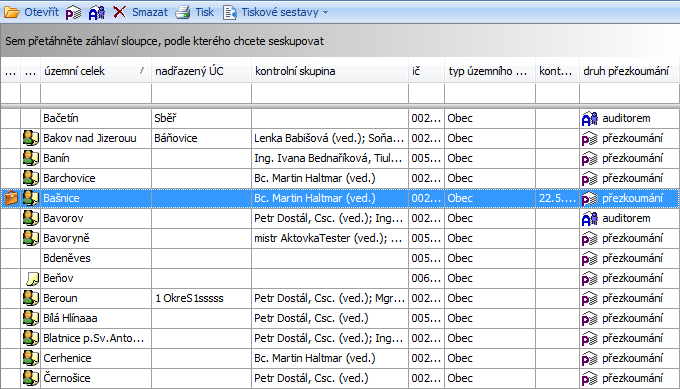Screen dimensions: 680x389
Task: Click přezkoumání icon in Banín row
Action: click(590, 159)
